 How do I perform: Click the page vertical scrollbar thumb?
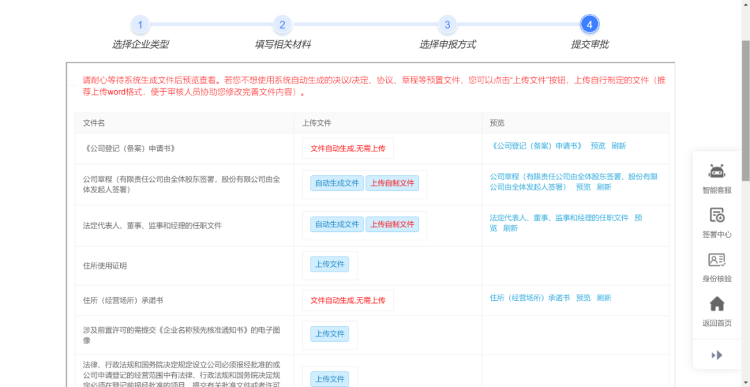coord(746,110)
